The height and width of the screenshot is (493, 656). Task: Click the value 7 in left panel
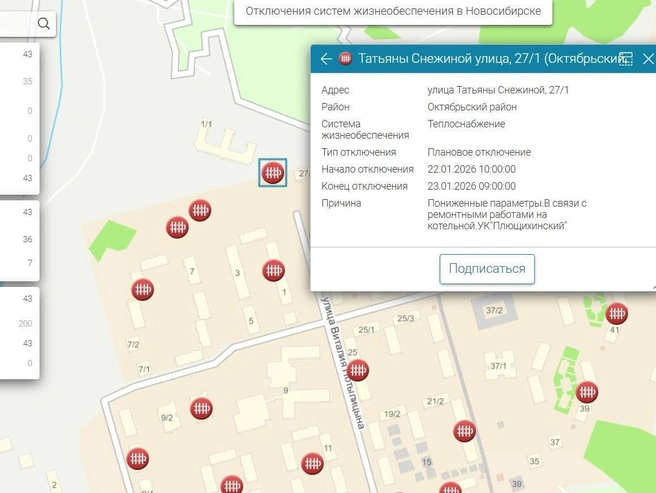point(30,263)
